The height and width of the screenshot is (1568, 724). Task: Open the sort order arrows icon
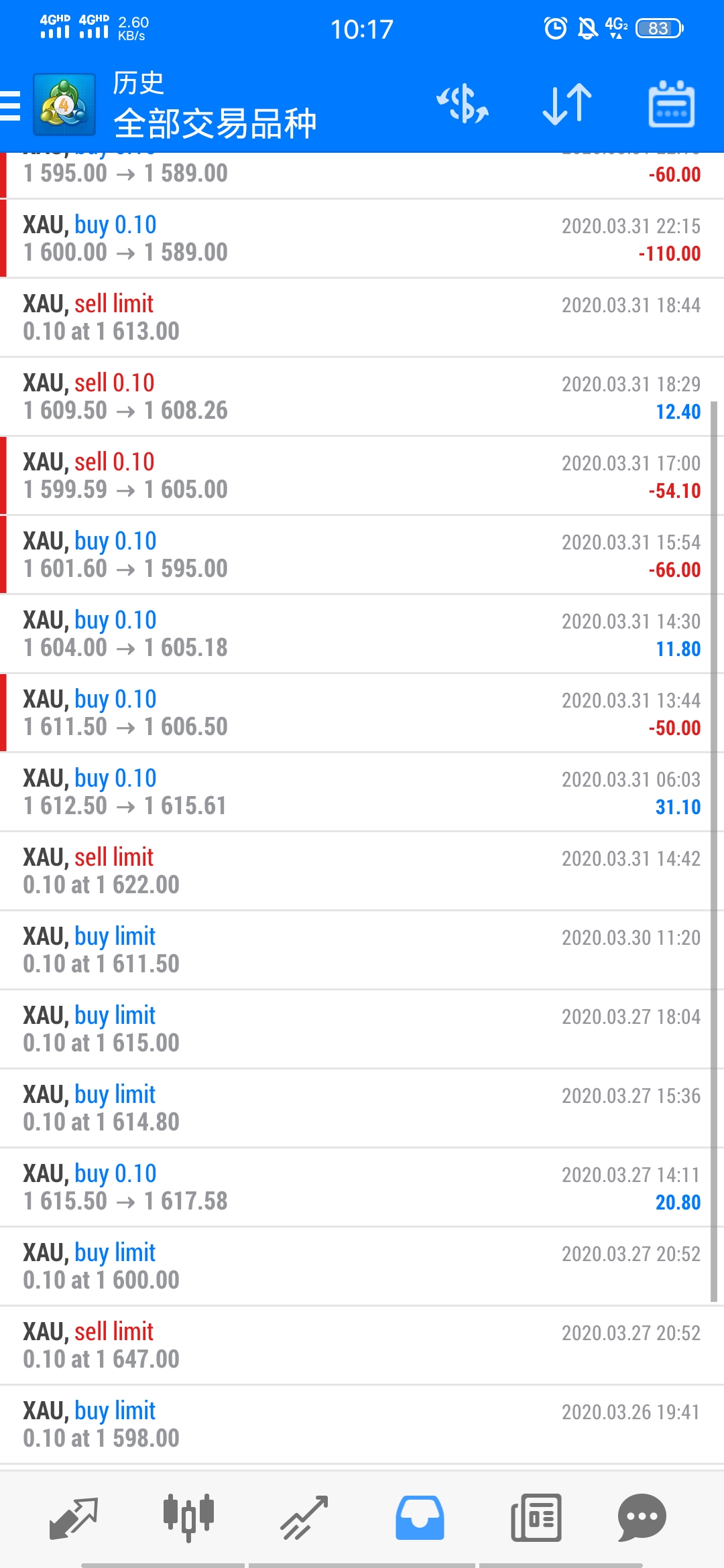click(x=567, y=104)
